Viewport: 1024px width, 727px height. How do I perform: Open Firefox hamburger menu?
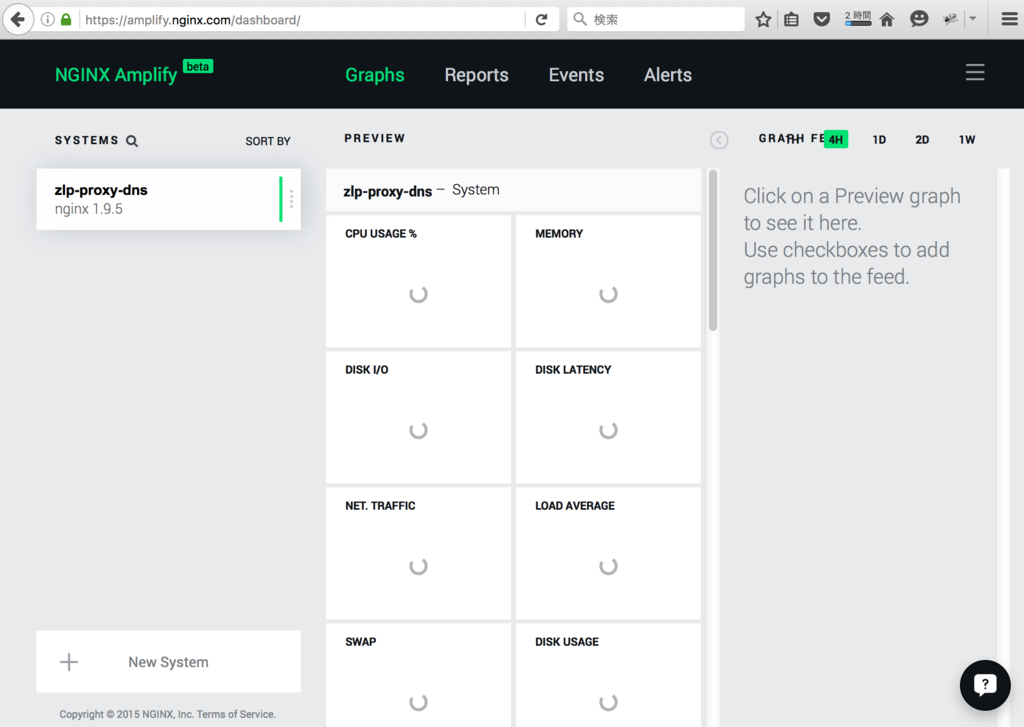click(x=1009, y=19)
